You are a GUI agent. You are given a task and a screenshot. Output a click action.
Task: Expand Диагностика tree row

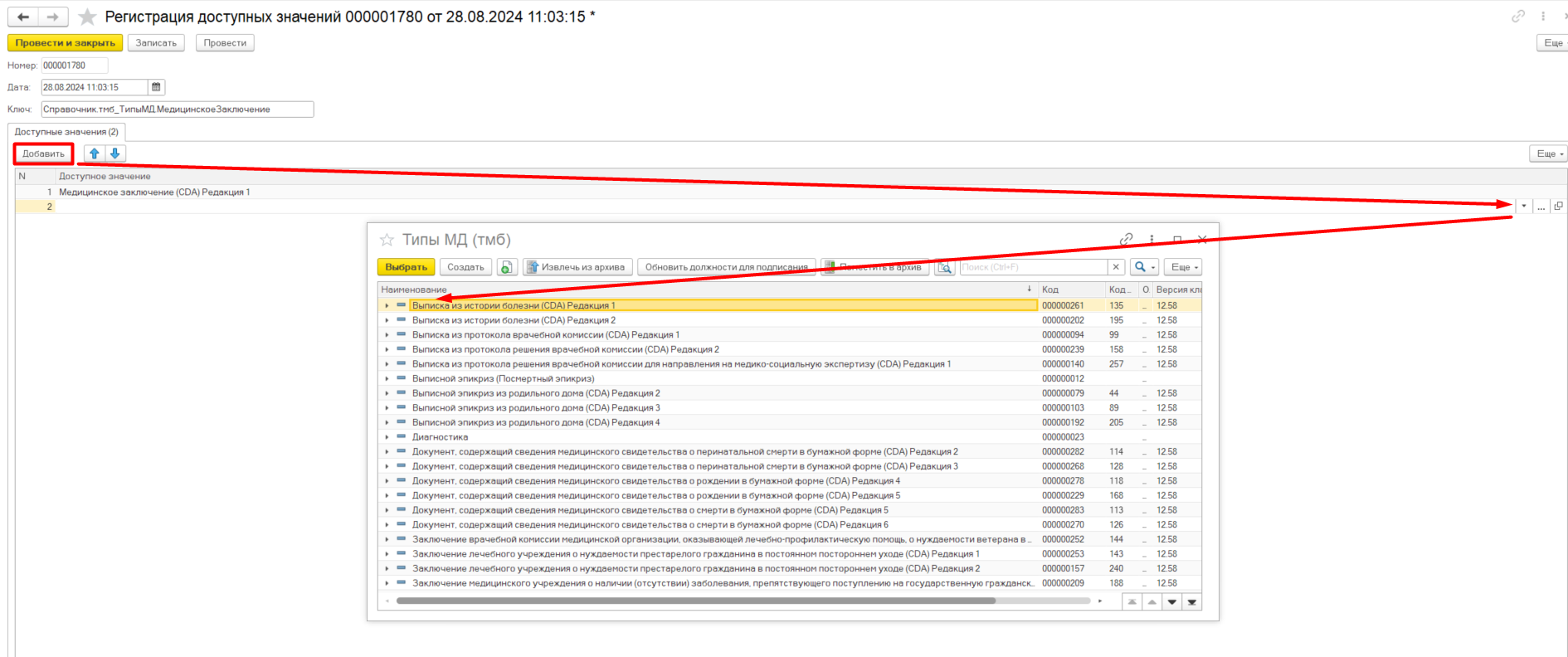click(x=387, y=437)
